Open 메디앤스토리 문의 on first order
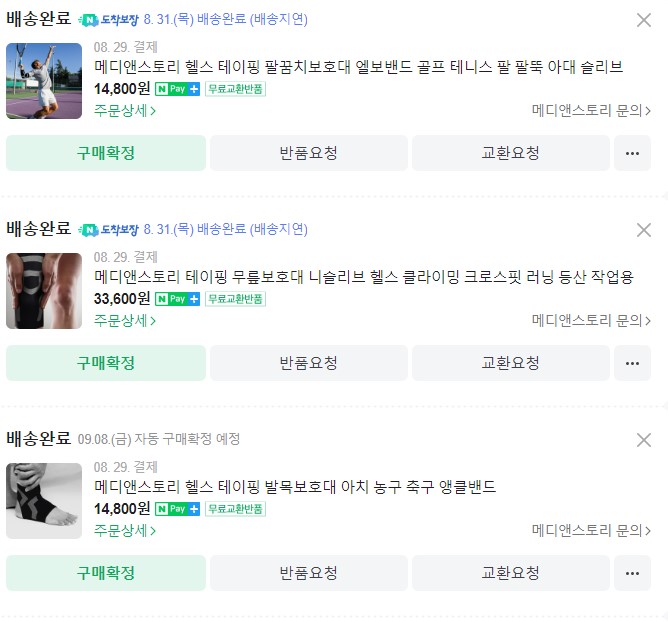The width and height of the screenshot is (668, 623). coord(591,111)
